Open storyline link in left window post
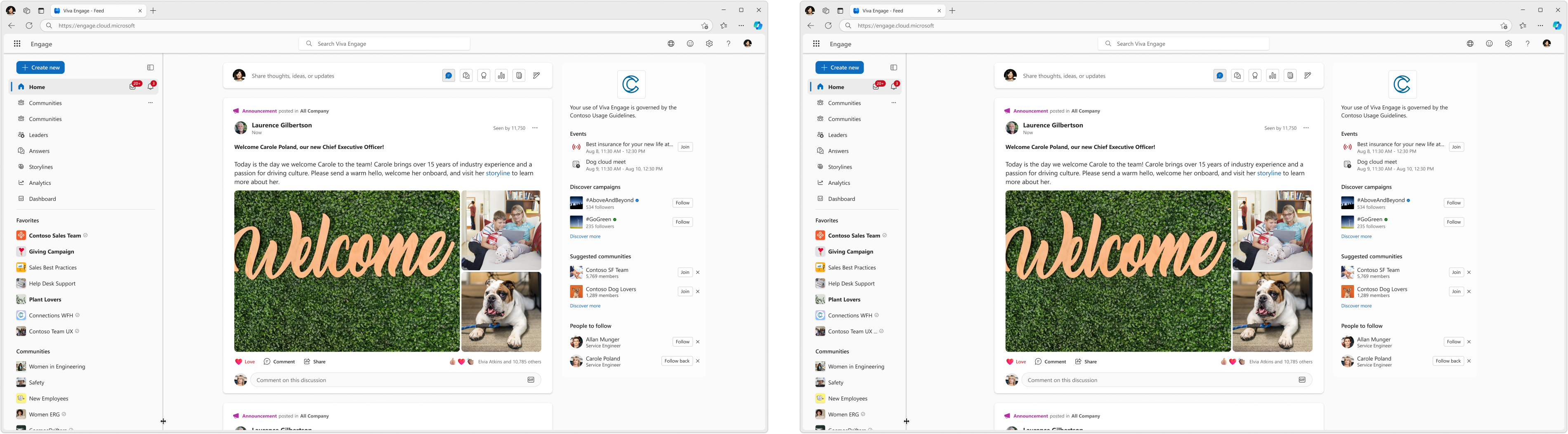Viewport: 1568px width, 434px height. pyautogui.click(x=498, y=174)
